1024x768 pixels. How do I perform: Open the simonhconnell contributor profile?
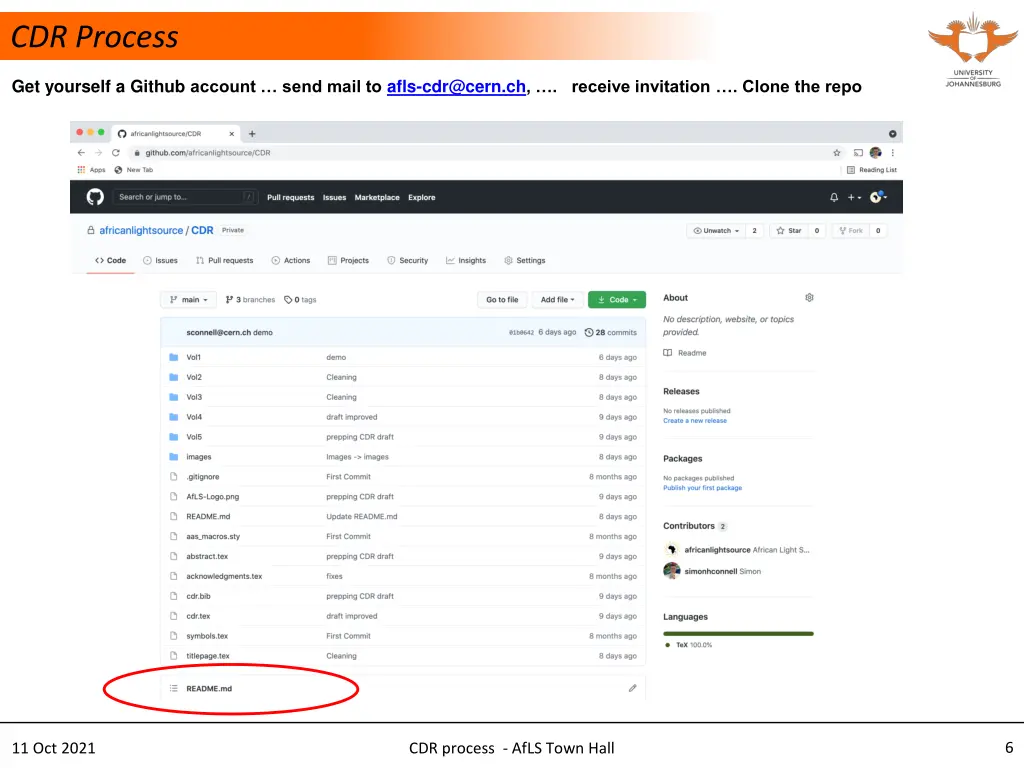tap(711, 571)
